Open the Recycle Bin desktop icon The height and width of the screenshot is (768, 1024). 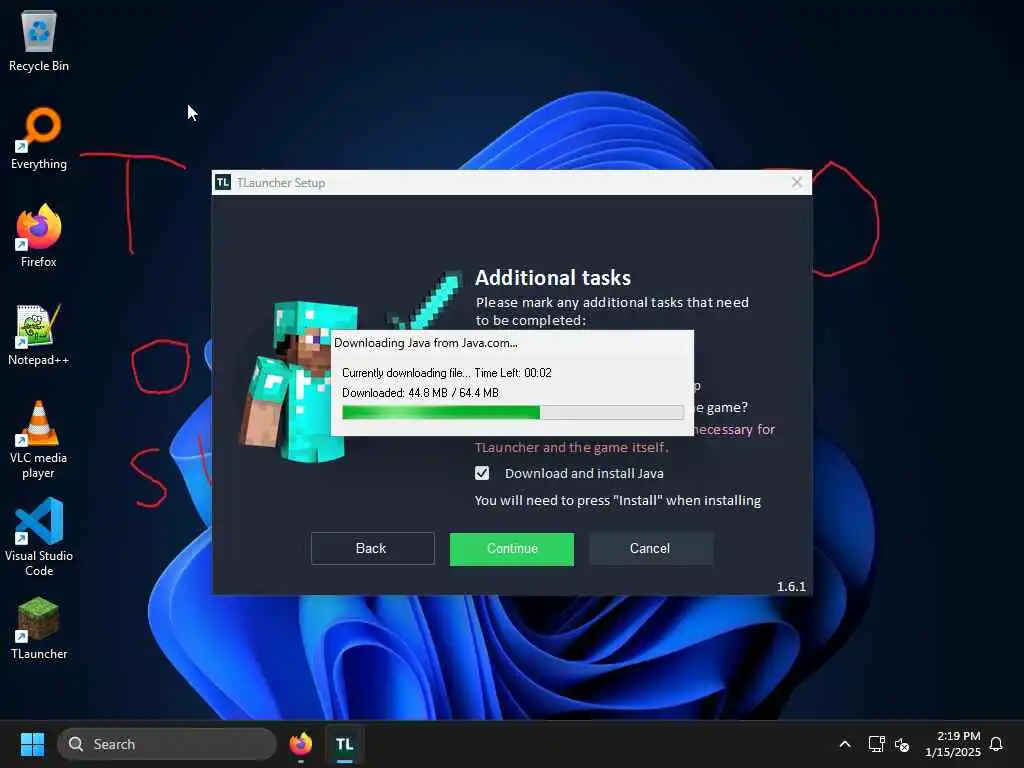(39, 41)
